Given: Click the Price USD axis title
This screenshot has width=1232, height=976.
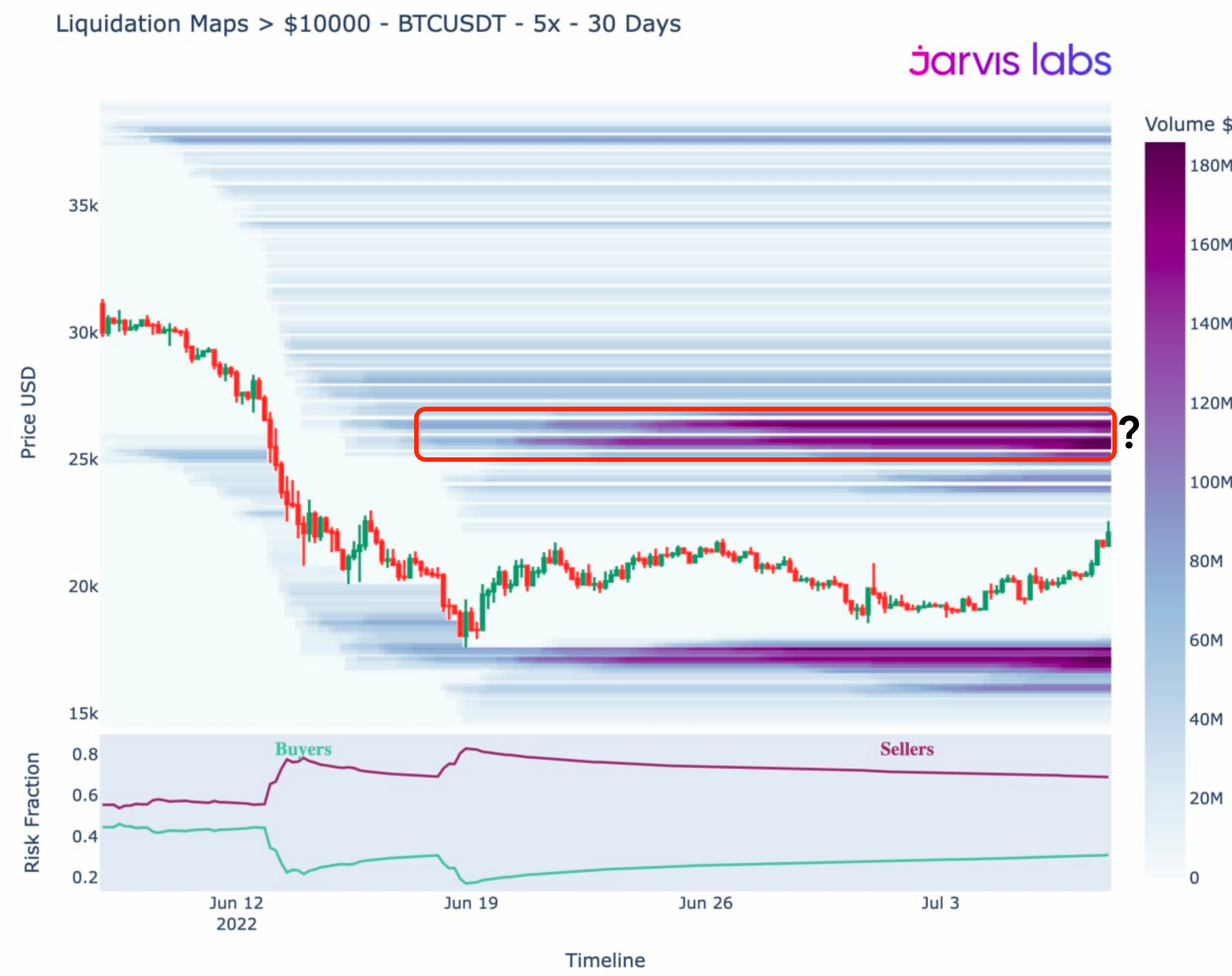Looking at the screenshot, I should (x=28, y=412).
